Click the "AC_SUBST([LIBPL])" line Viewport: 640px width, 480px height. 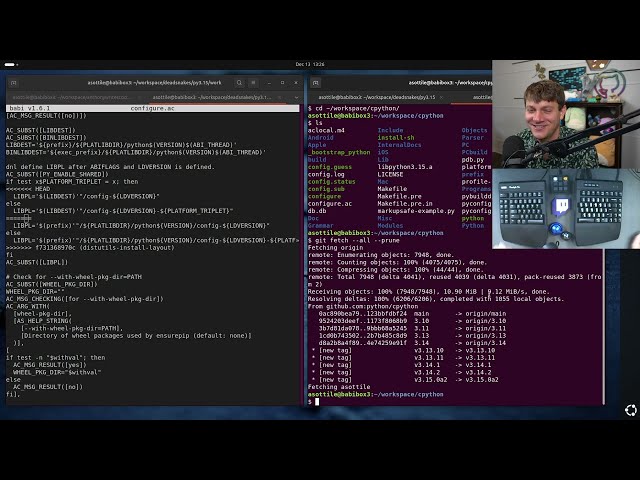[x=37, y=262]
